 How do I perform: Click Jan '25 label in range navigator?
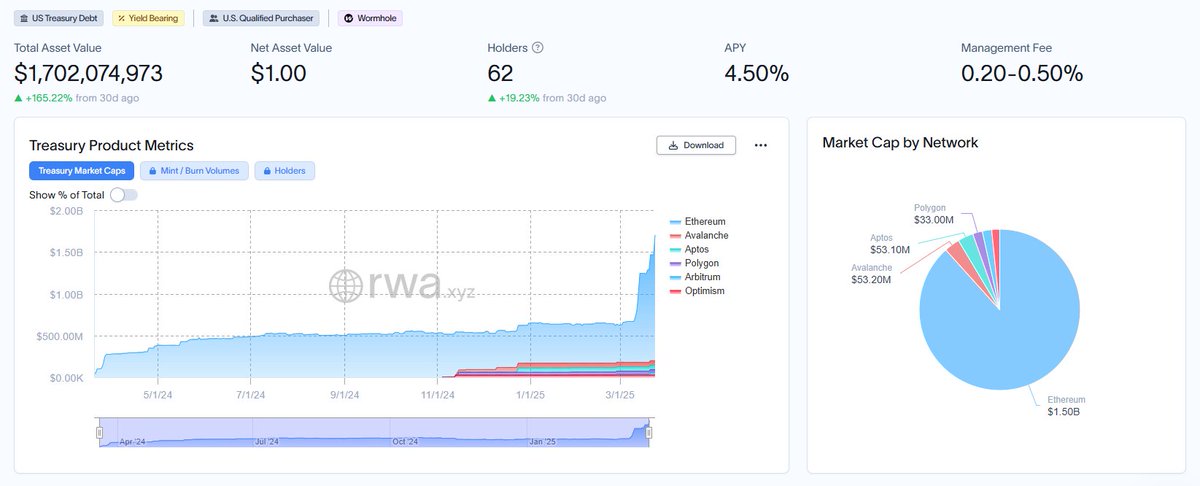tap(542, 440)
